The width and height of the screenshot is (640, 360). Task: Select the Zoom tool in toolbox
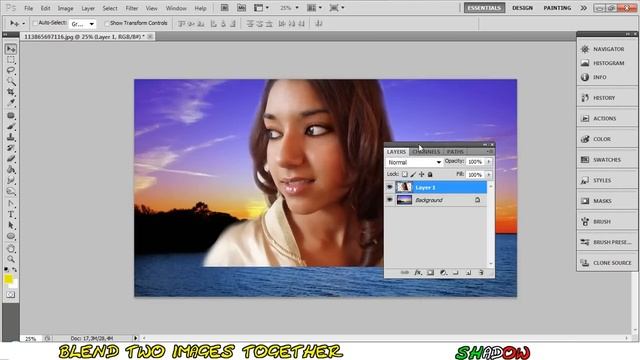pyautogui.click(x=11, y=260)
